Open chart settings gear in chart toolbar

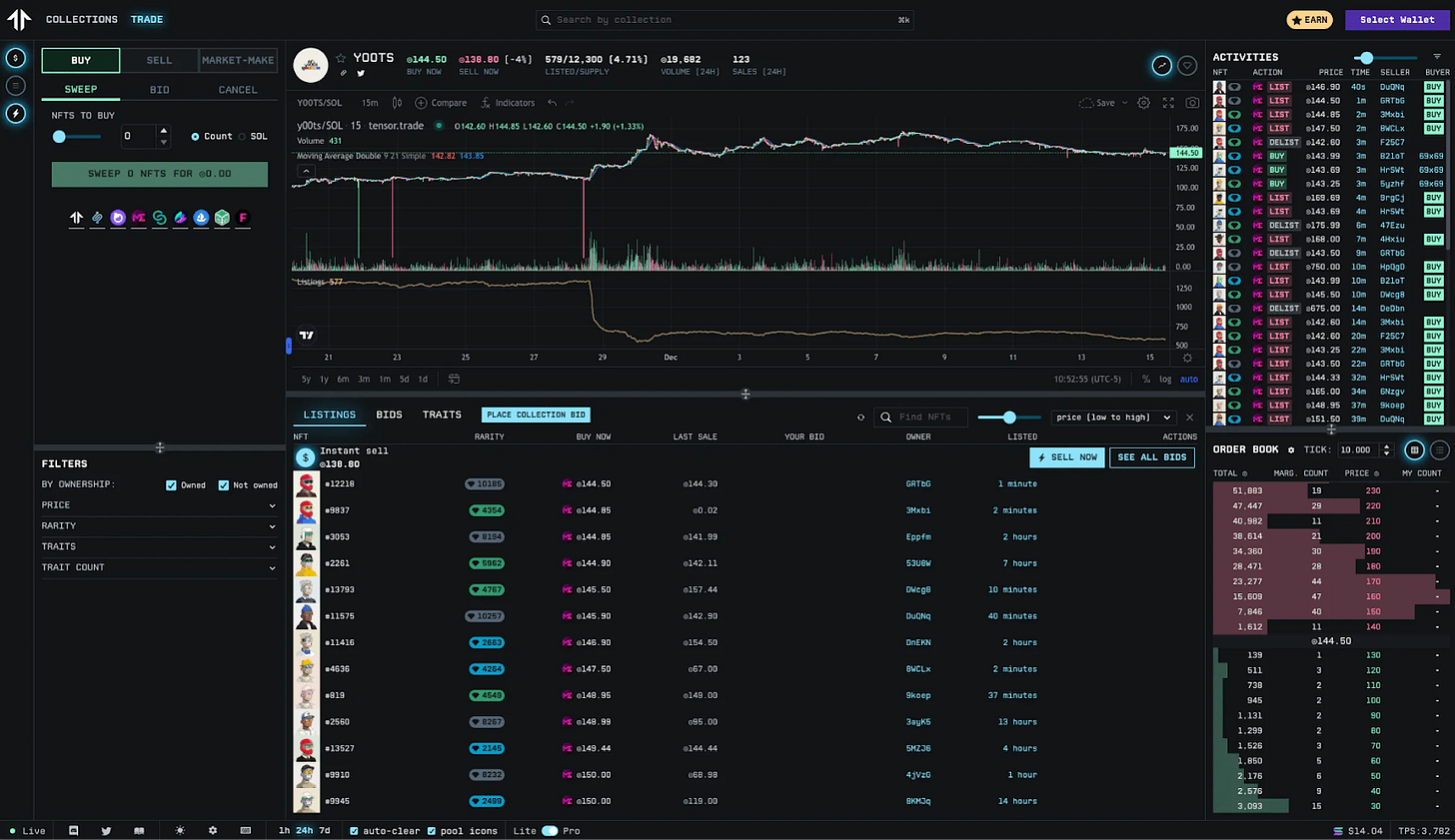tap(1143, 103)
